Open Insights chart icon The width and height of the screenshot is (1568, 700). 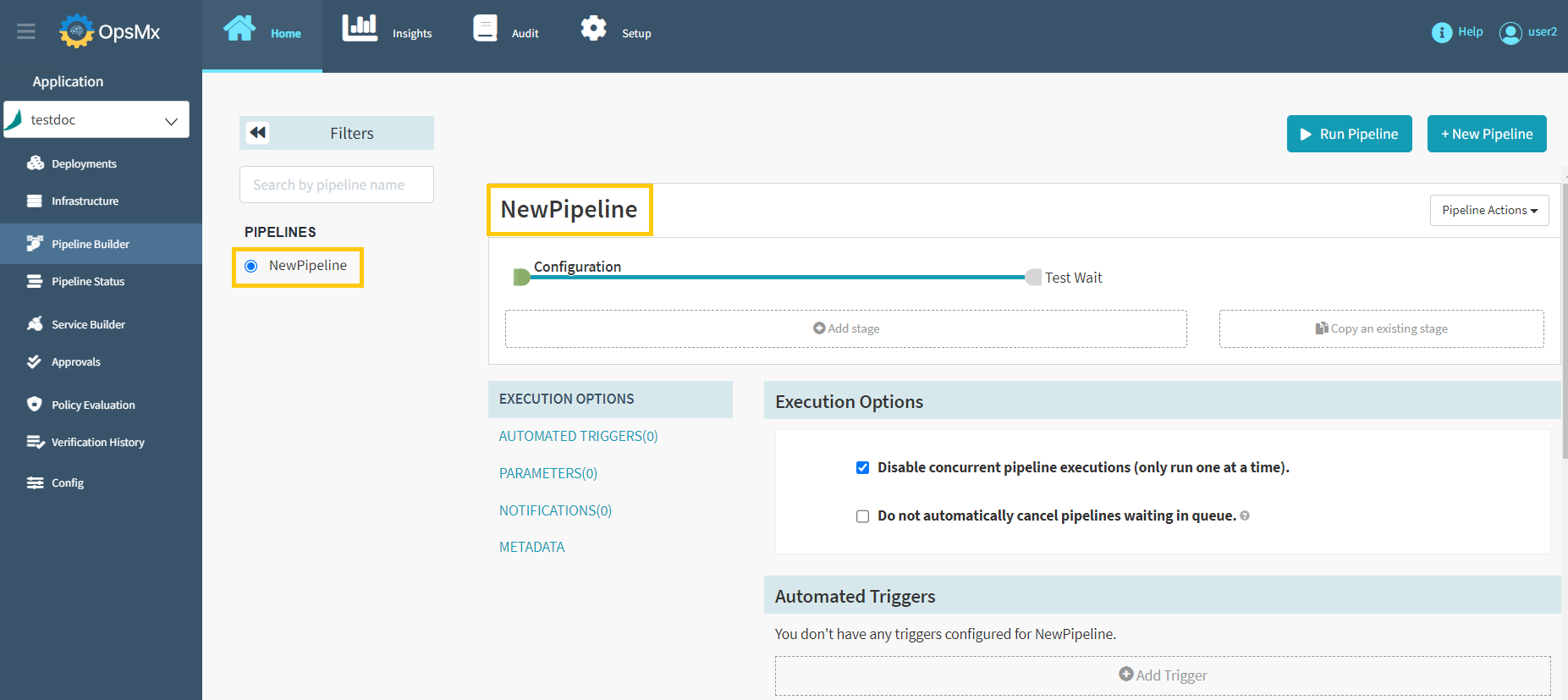tap(360, 28)
